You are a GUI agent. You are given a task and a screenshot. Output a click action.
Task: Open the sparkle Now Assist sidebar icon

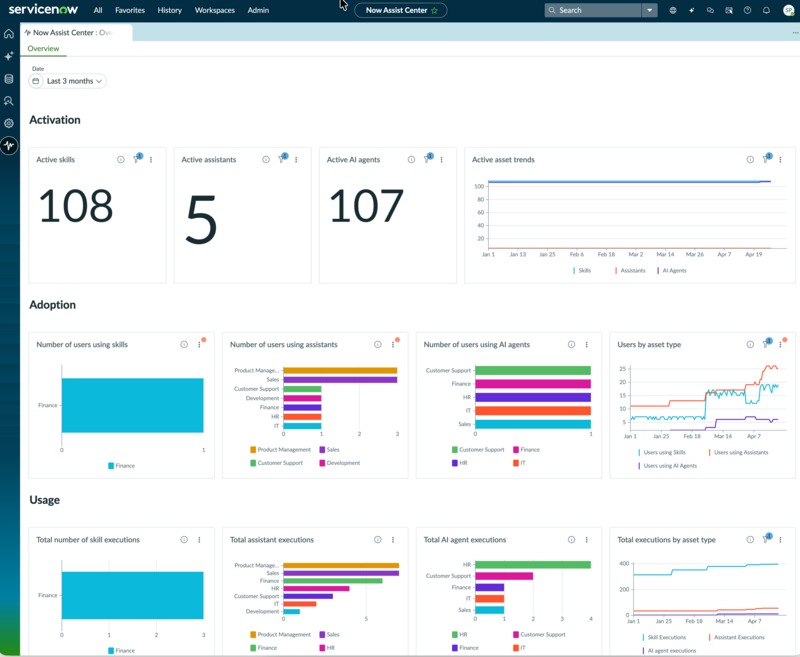9,56
